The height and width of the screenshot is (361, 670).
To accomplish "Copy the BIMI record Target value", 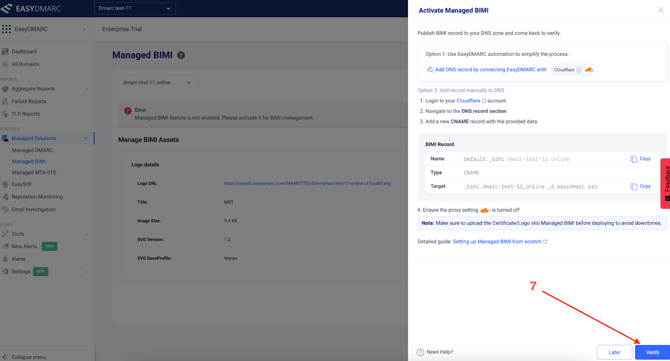I will pos(640,186).
